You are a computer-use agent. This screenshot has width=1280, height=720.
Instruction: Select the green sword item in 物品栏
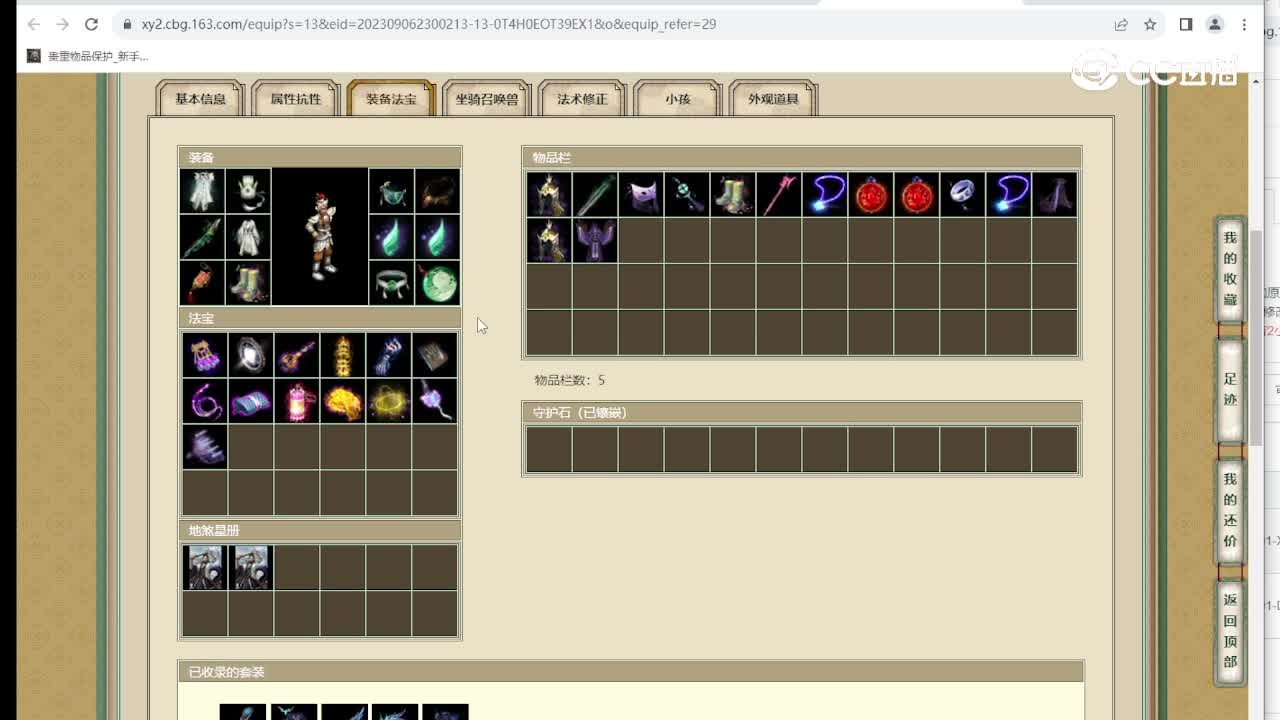[x=595, y=194]
